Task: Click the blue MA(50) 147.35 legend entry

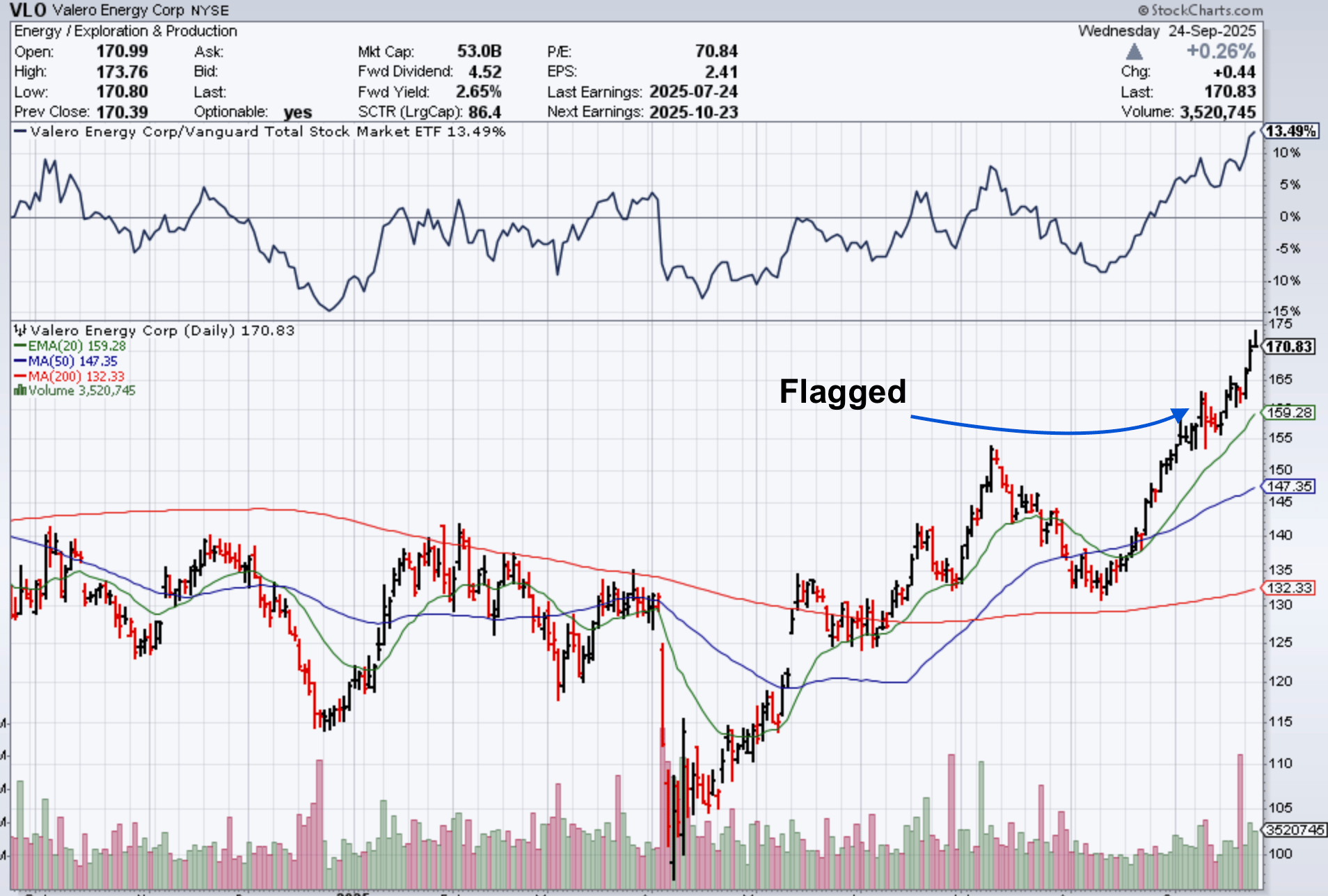Action: click(x=66, y=361)
